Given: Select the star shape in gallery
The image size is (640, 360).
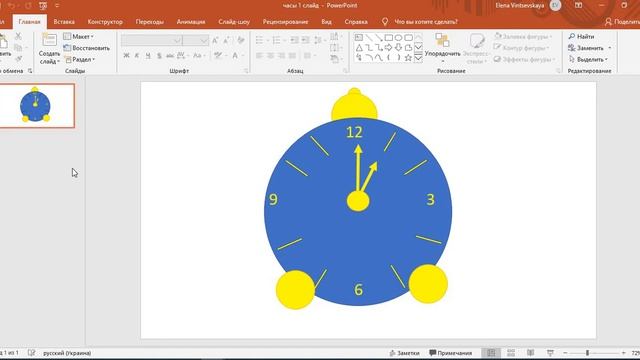Looking at the screenshot, I should (x=408, y=58).
